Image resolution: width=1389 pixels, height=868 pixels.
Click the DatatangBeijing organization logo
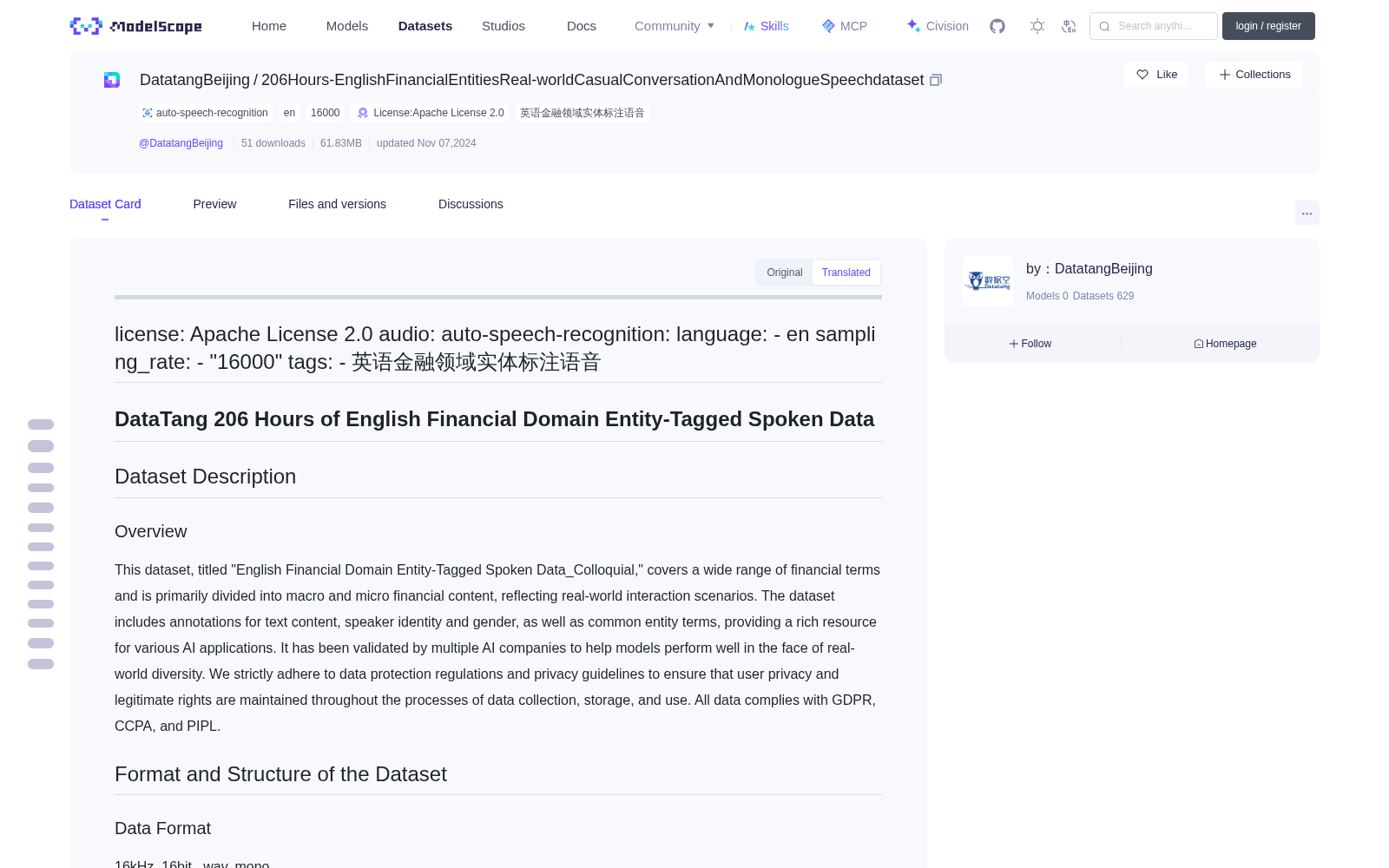click(x=988, y=281)
